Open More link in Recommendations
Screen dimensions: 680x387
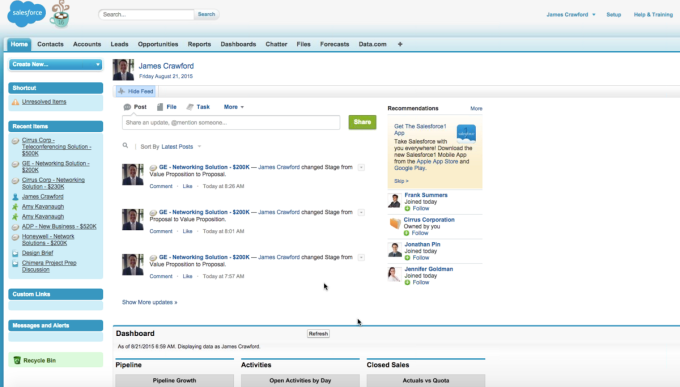click(x=476, y=108)
